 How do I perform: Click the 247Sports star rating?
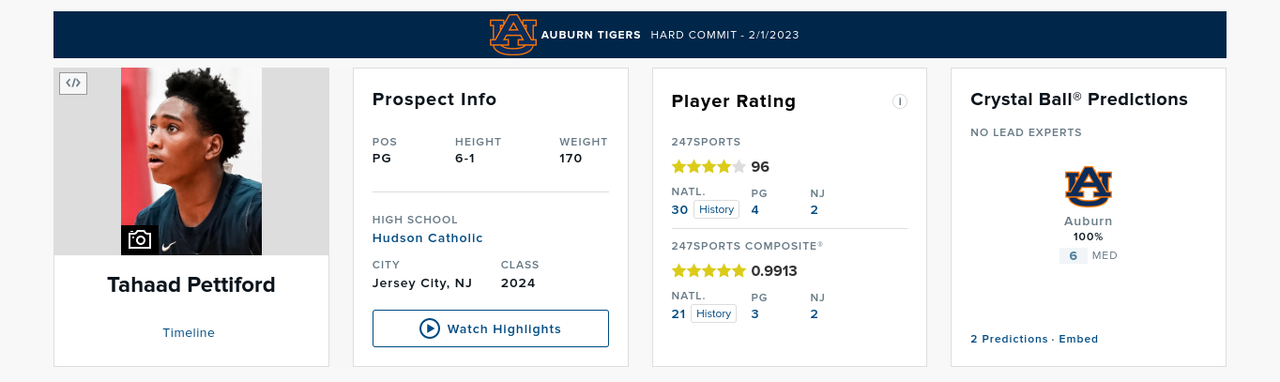[708, 167]
